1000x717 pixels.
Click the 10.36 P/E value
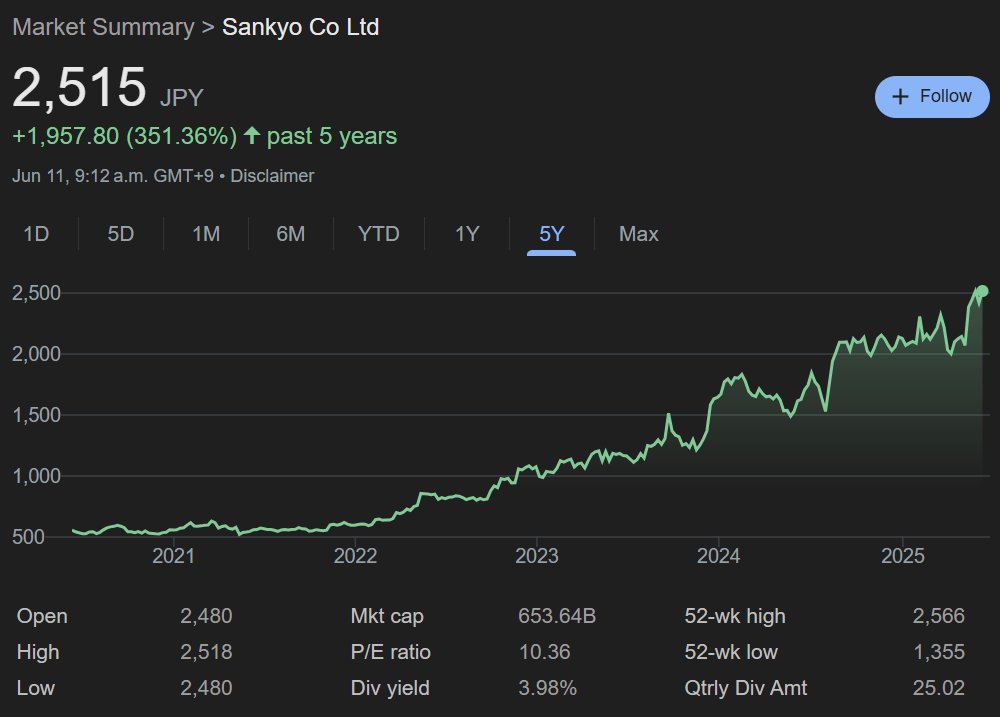(545, 652)
